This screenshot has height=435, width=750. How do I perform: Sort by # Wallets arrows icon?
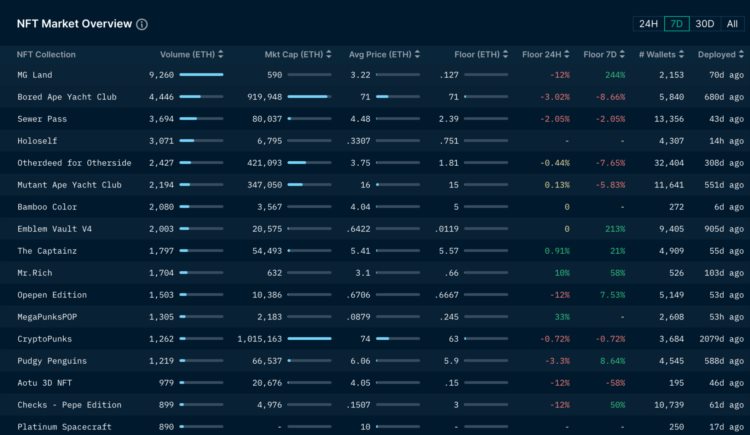click(682, 54)
